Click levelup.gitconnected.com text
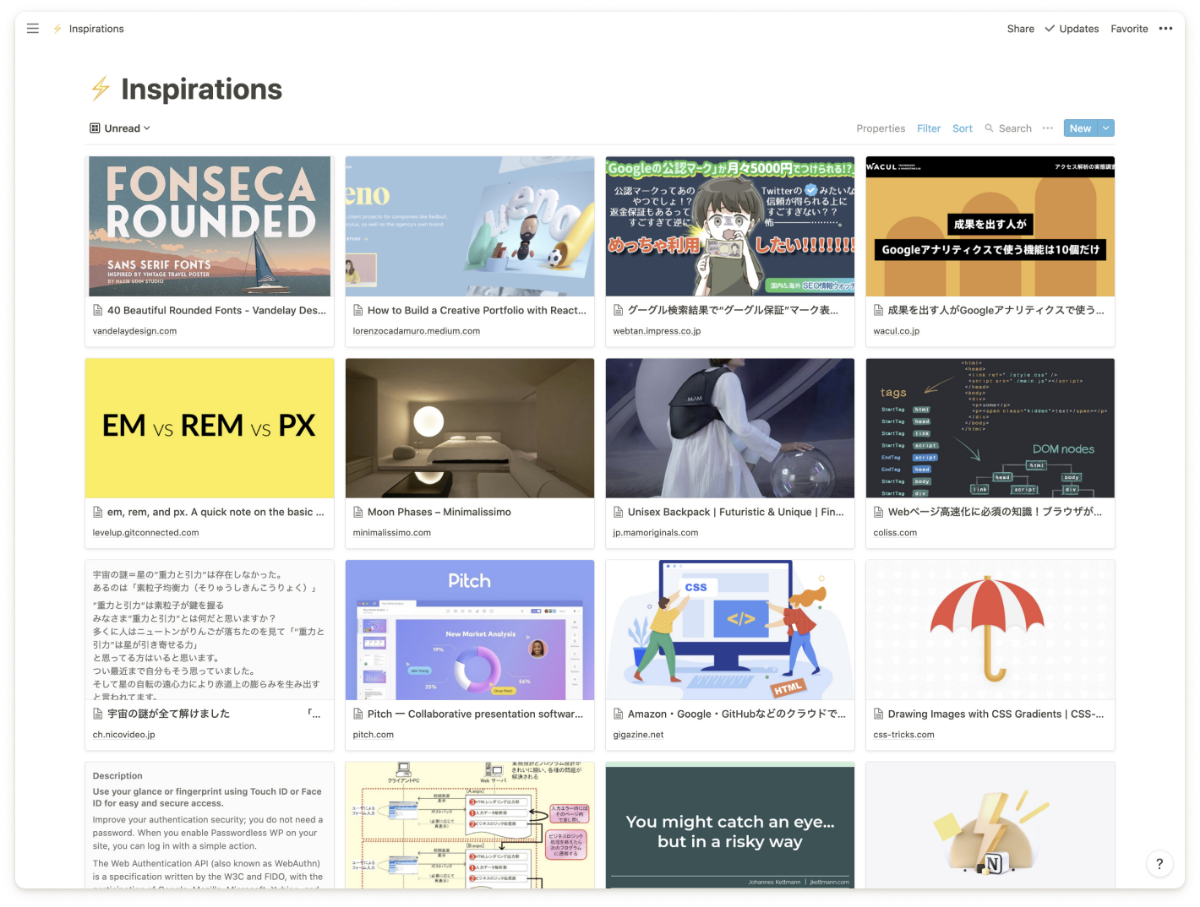 (146, 533)
